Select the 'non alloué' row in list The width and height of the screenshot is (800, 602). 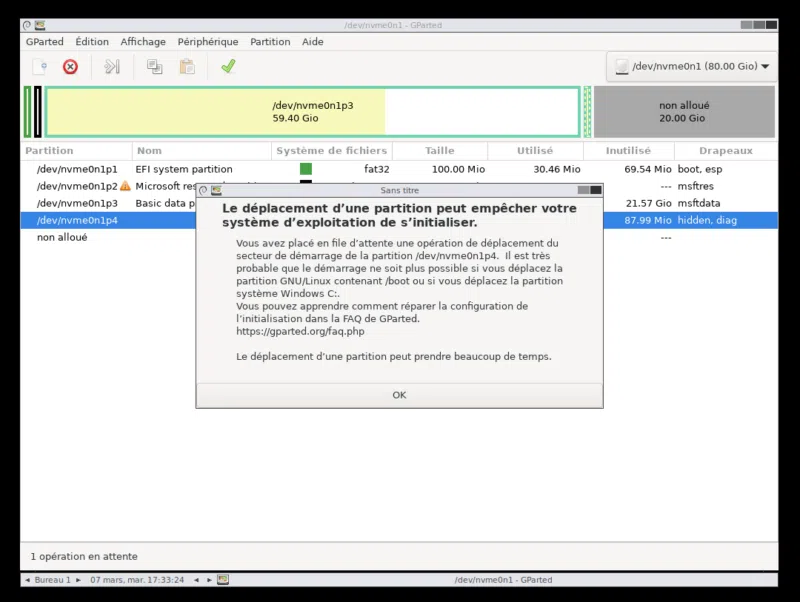62,237
